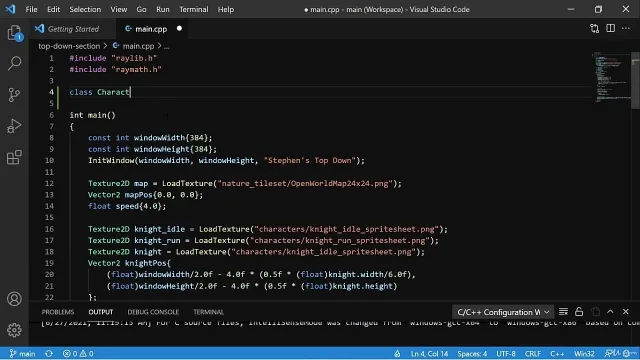Screen dimensions: 640x360
Task: Switch to the Getting Started tab
Action: [73, 29]
